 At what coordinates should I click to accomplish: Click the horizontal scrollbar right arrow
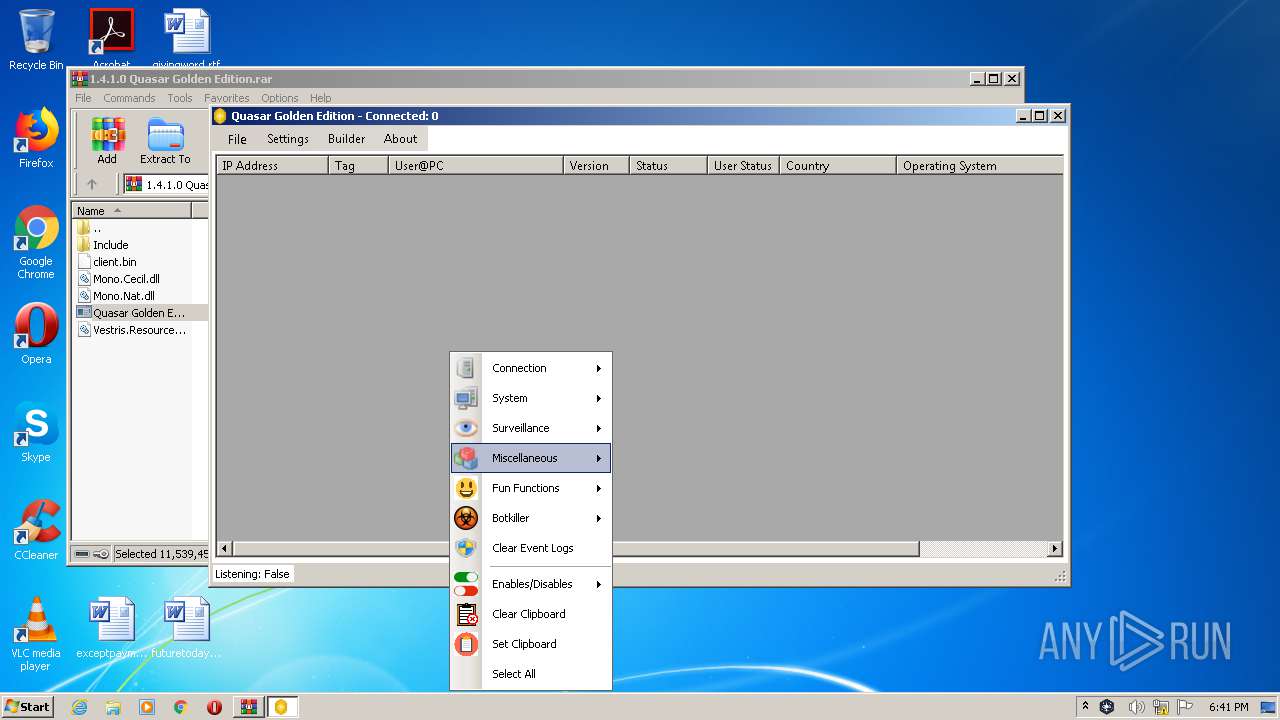(x=1054, y=549)
